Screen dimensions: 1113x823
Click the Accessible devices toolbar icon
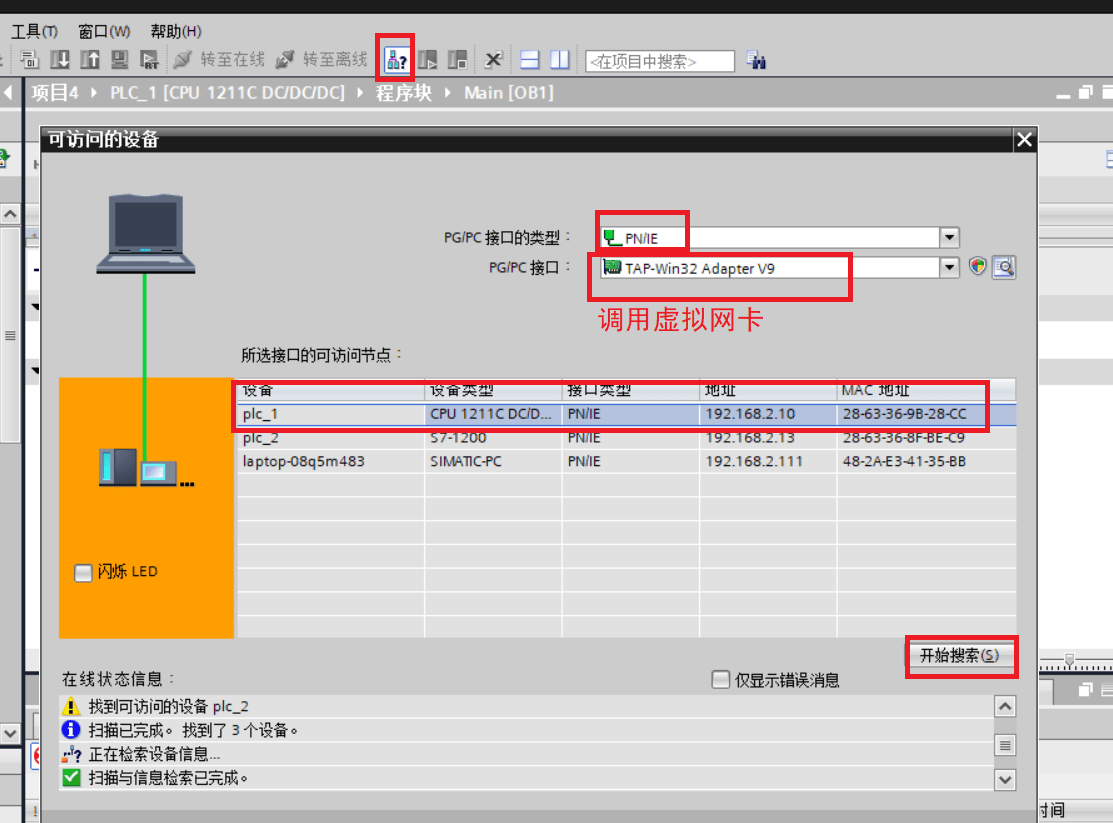coord(395,59)
